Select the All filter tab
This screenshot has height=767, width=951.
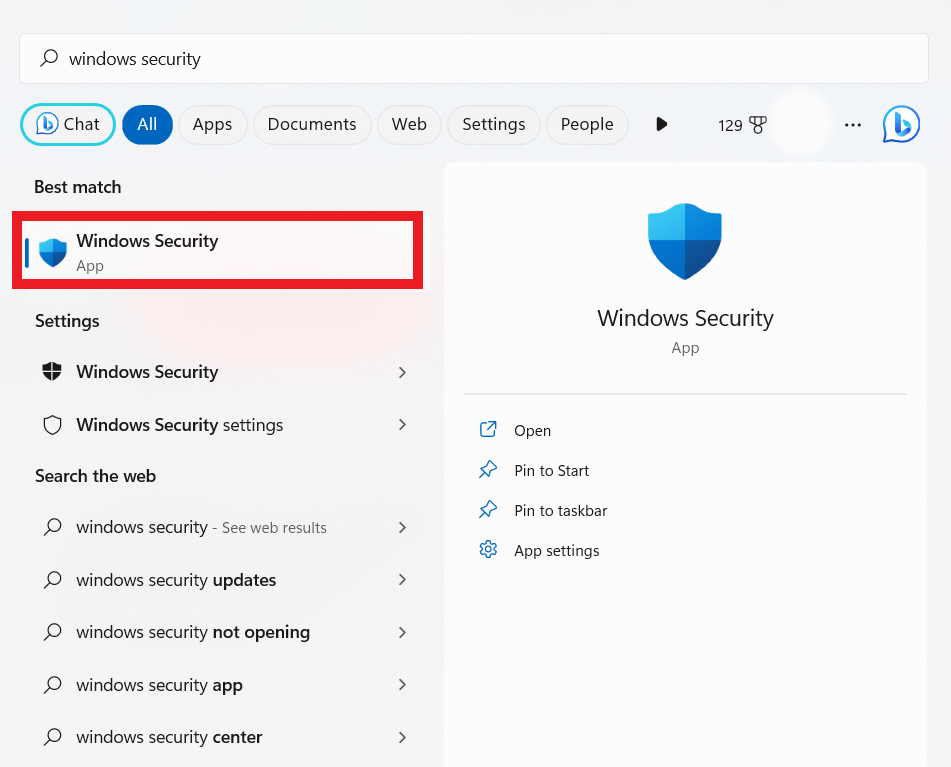pyautogui.click(x=147, y=124)
